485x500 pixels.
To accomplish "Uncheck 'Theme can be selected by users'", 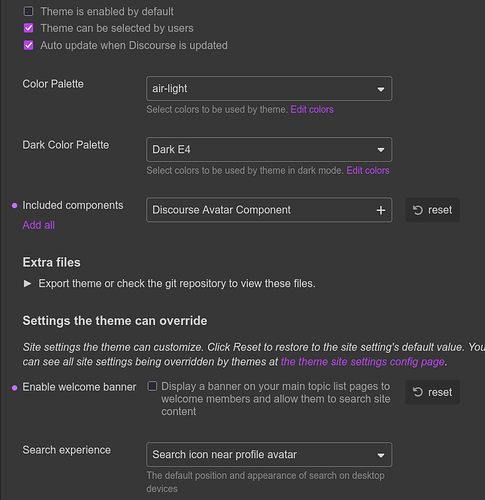I will click(x=29, y=28).
